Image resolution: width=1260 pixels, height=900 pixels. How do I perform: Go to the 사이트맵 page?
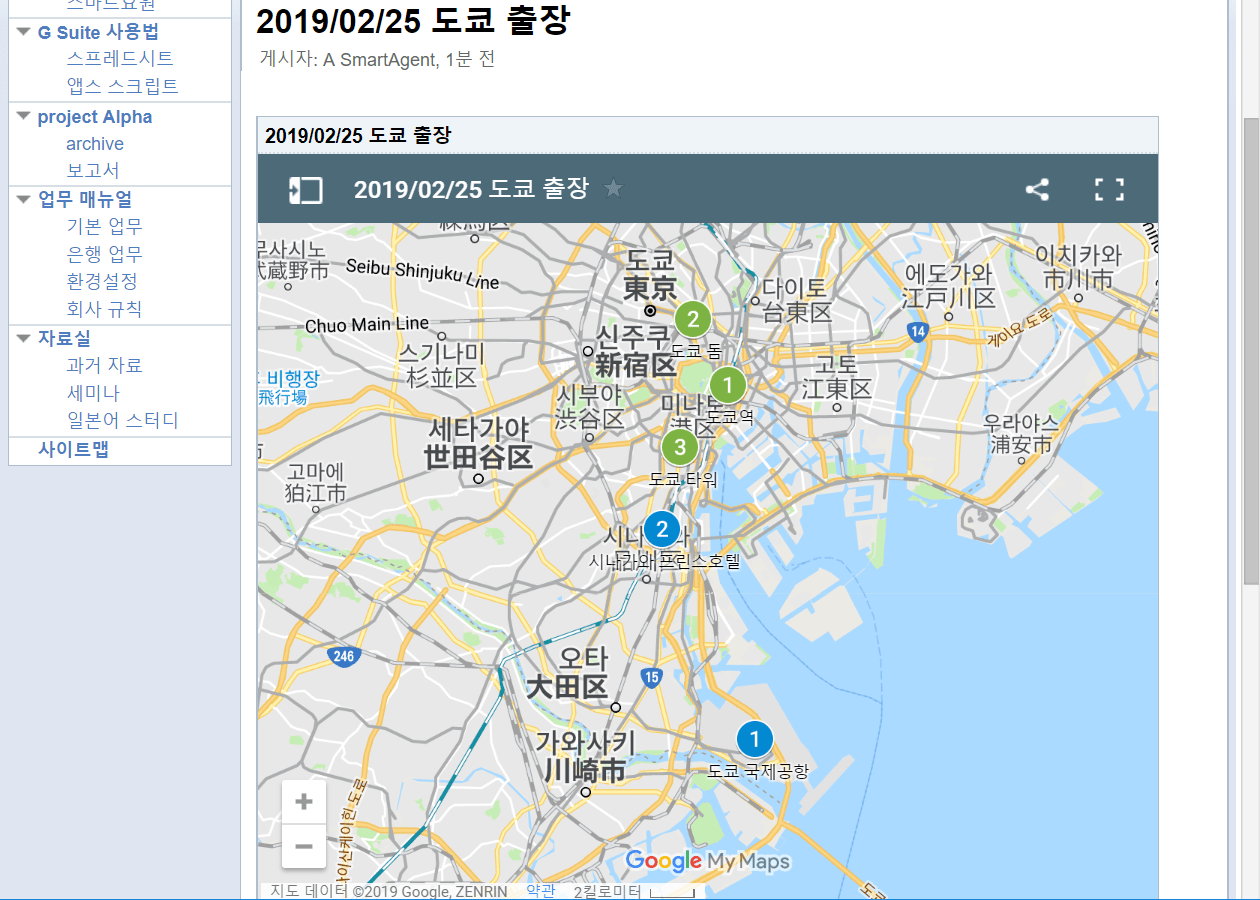click(74, 450)
